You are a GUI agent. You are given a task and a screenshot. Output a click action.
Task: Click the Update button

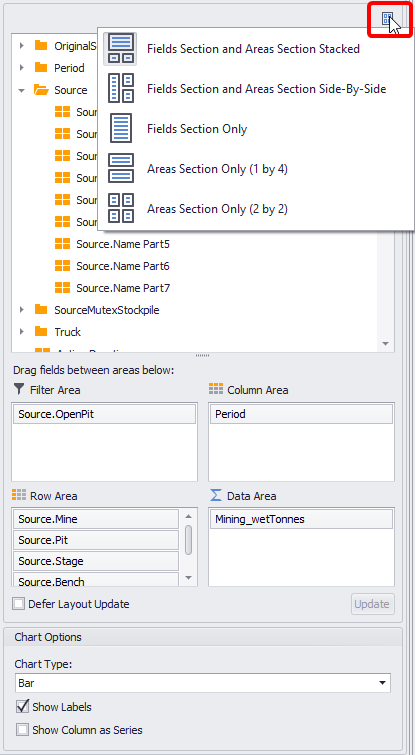tap(373, 604)
